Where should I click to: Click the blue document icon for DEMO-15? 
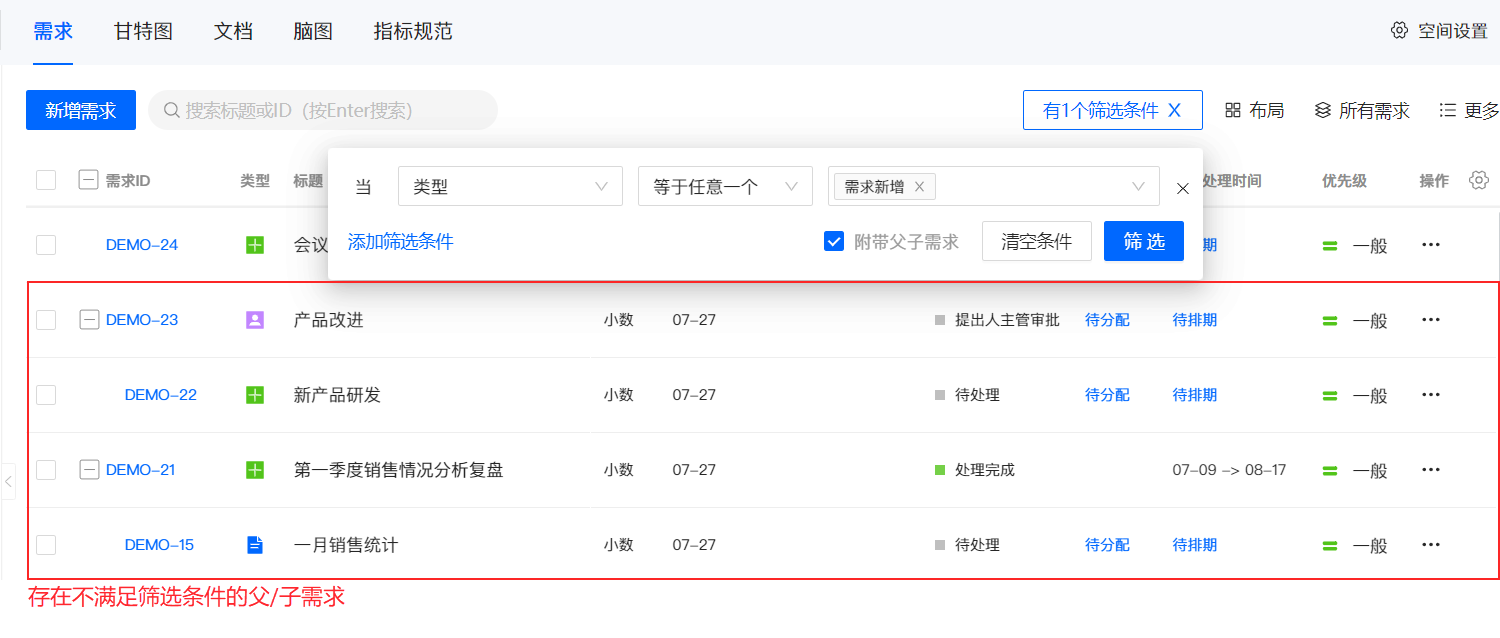tap(255, 545)
